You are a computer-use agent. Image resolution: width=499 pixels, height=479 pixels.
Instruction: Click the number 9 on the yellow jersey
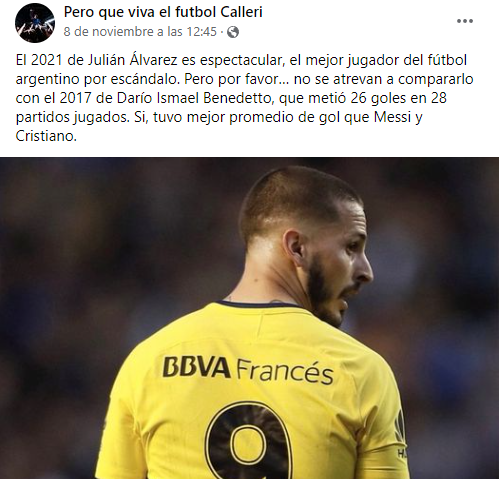tap(249, 442)
